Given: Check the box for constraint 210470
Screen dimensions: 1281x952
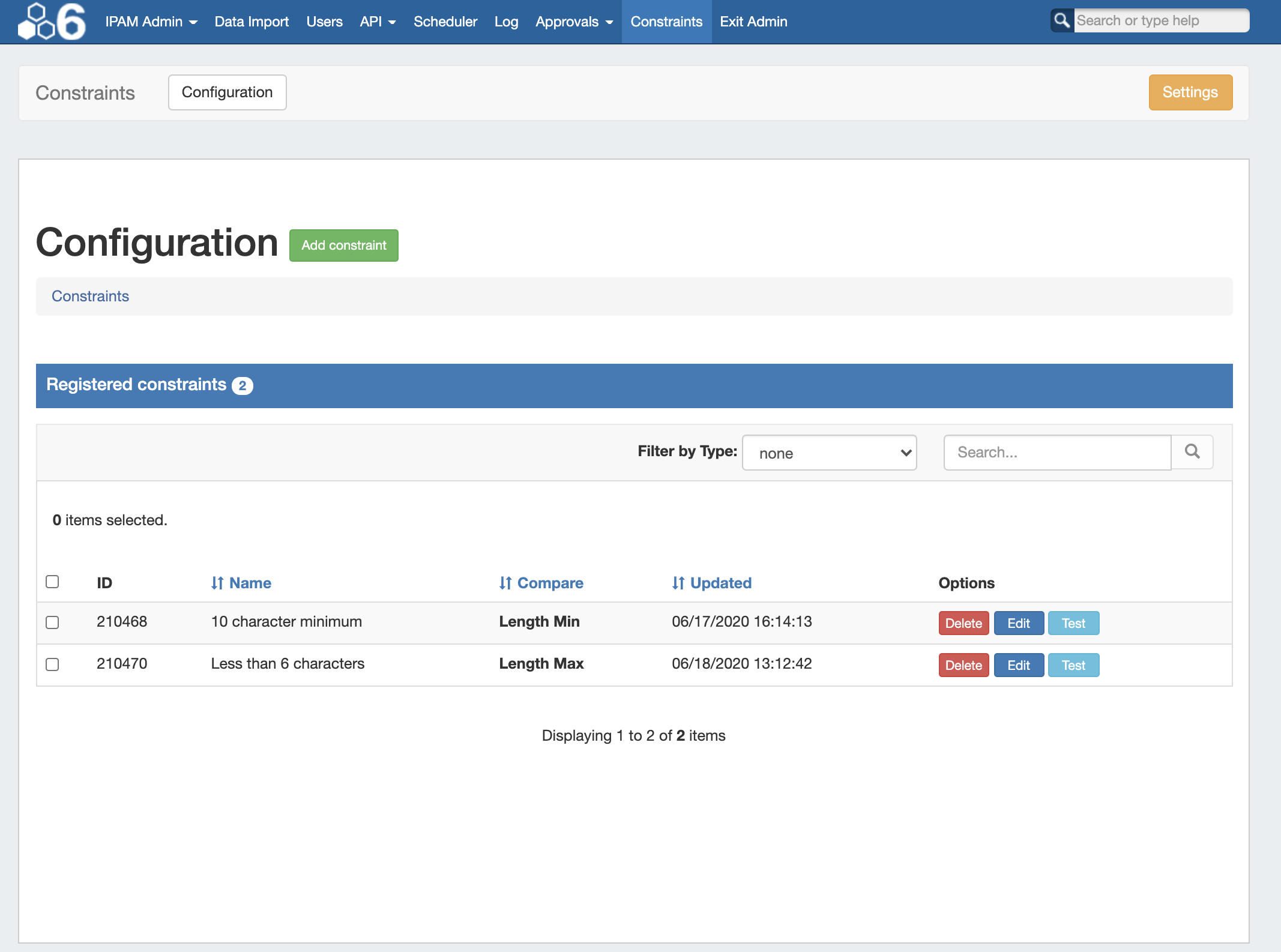Looking at the screenshot, I should [52, 664].
